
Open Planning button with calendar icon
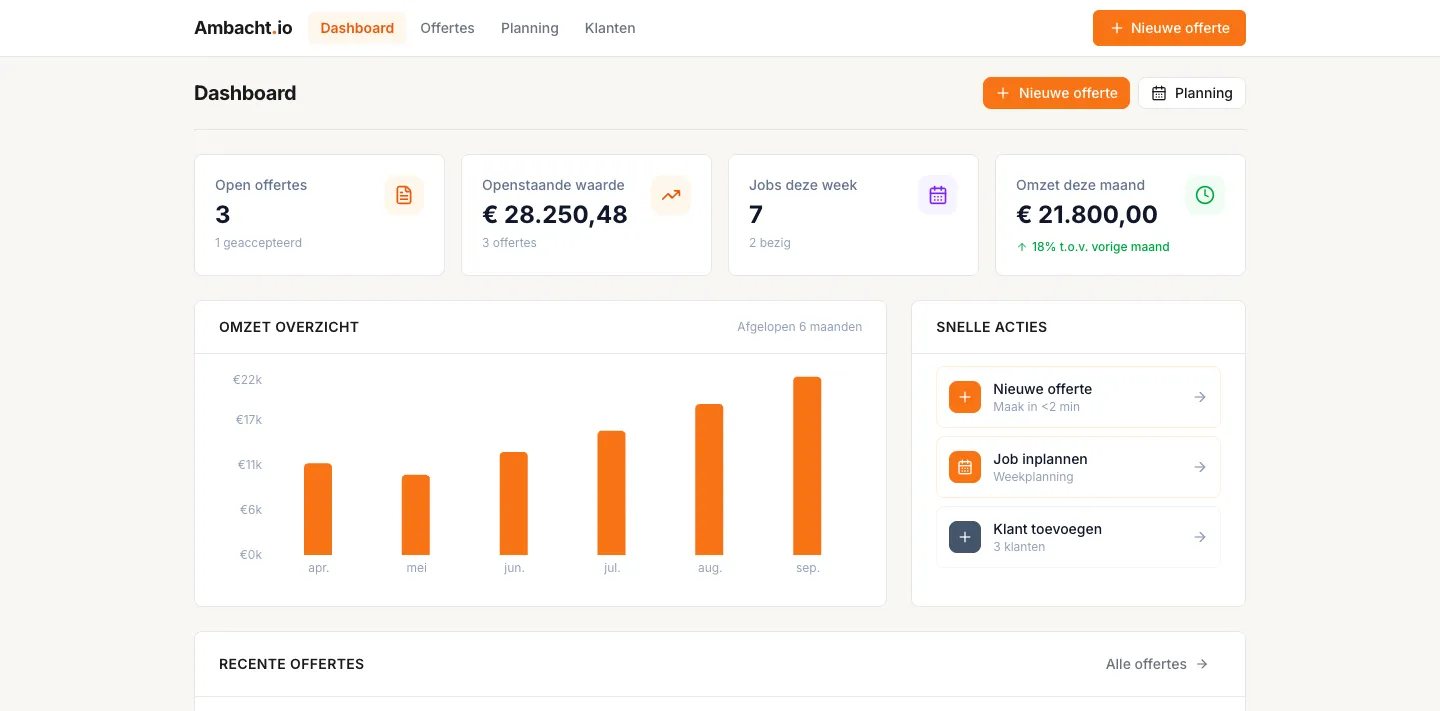coord(1192,93)
